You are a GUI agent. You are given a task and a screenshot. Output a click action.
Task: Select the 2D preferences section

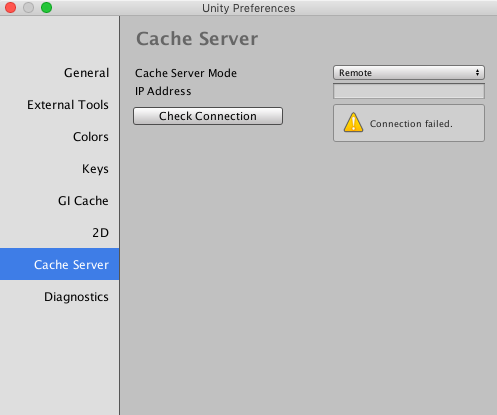tap(100, 233)
